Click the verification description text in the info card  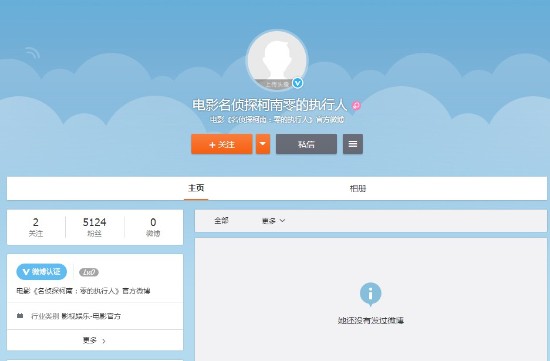click(83, 291)
